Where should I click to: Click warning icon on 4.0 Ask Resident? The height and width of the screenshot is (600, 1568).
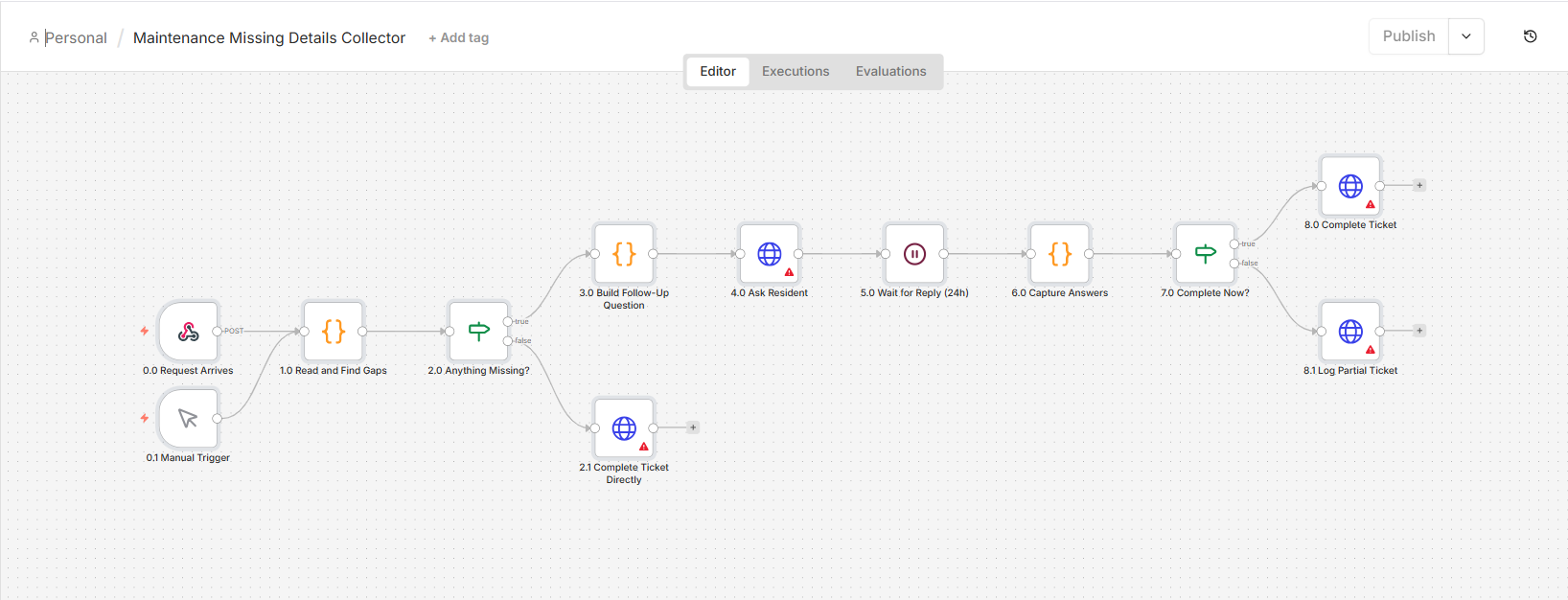[x=790, y=272]
